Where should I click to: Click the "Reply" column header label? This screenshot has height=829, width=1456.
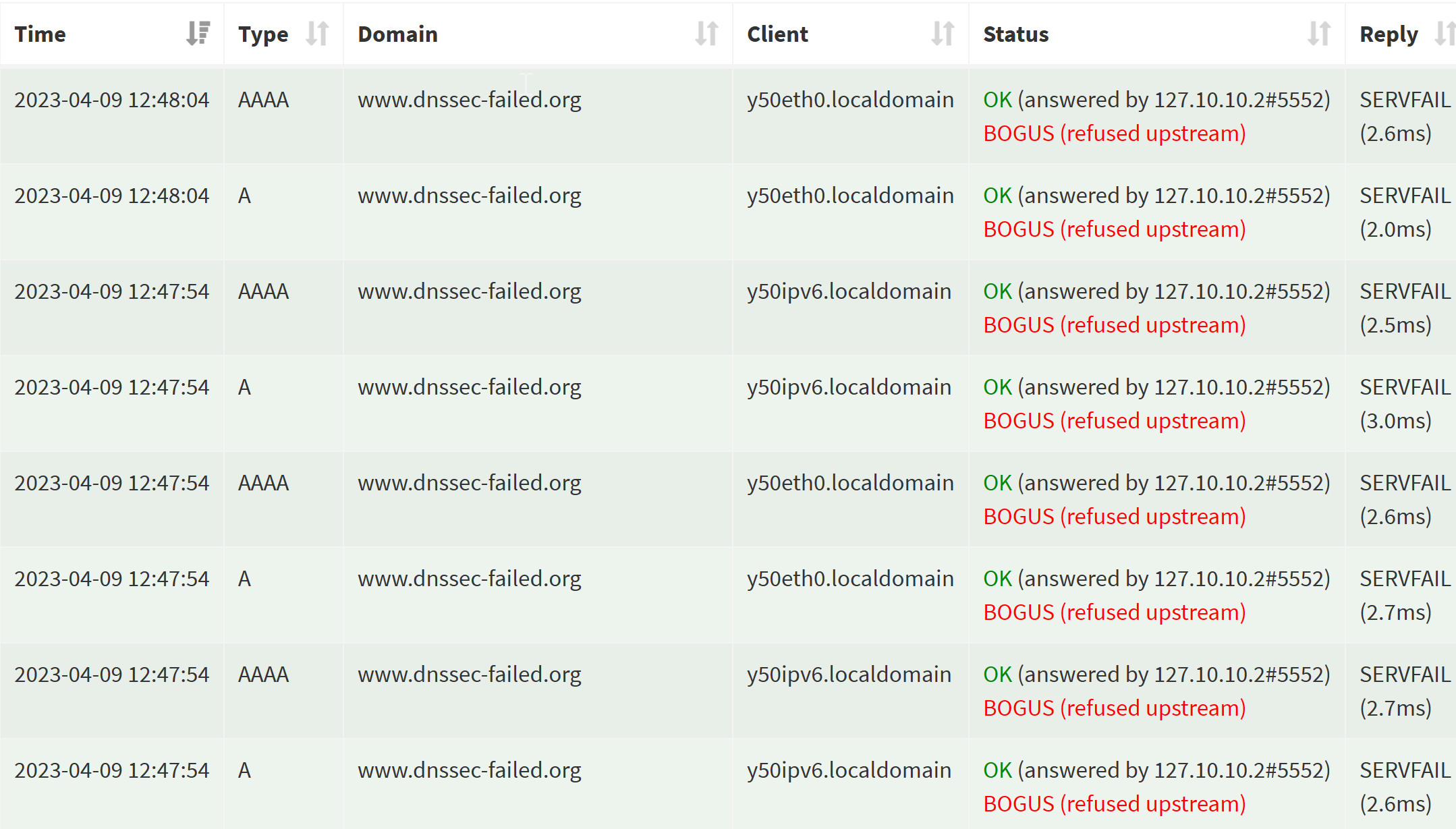pyautogui.click(x=1389, y=34)
